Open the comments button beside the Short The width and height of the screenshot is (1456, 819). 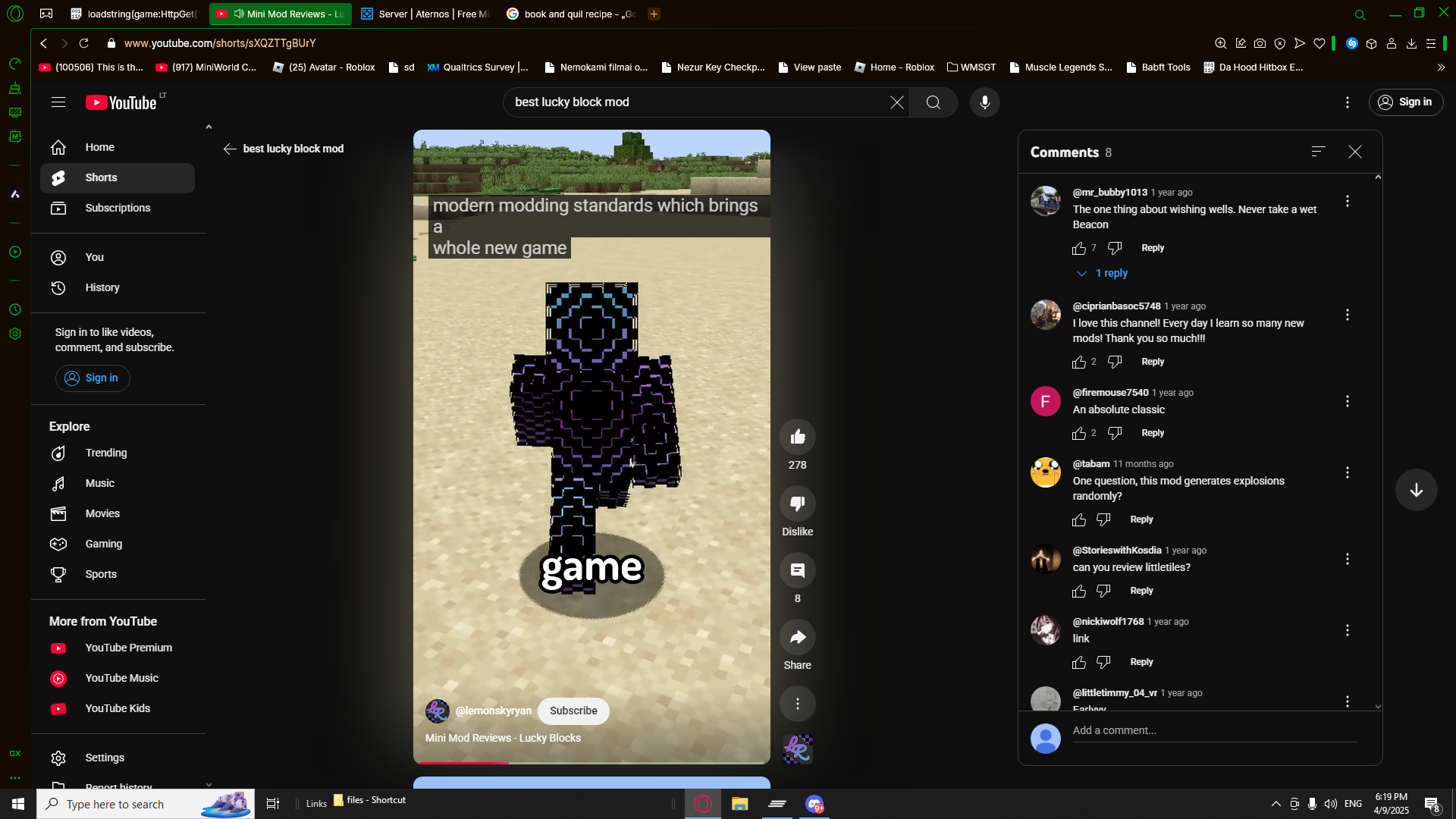pyautogui.click(x=798, y=570)
